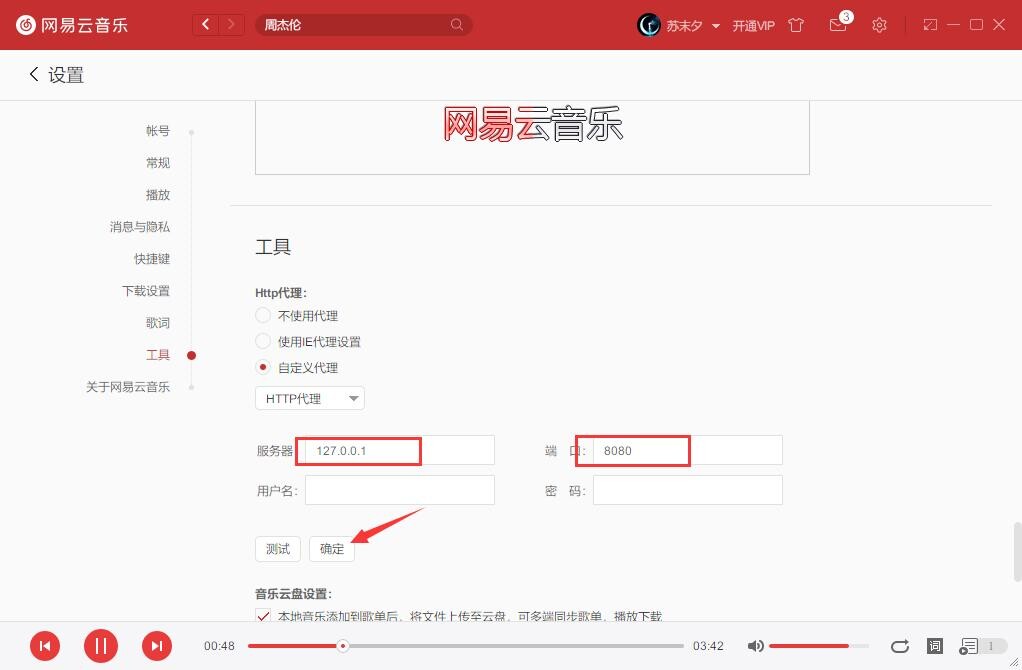Image resolution: width=1022 pixels, height=670 pixels.
Task: Pause the current song
Action: (x=100, y=646)
